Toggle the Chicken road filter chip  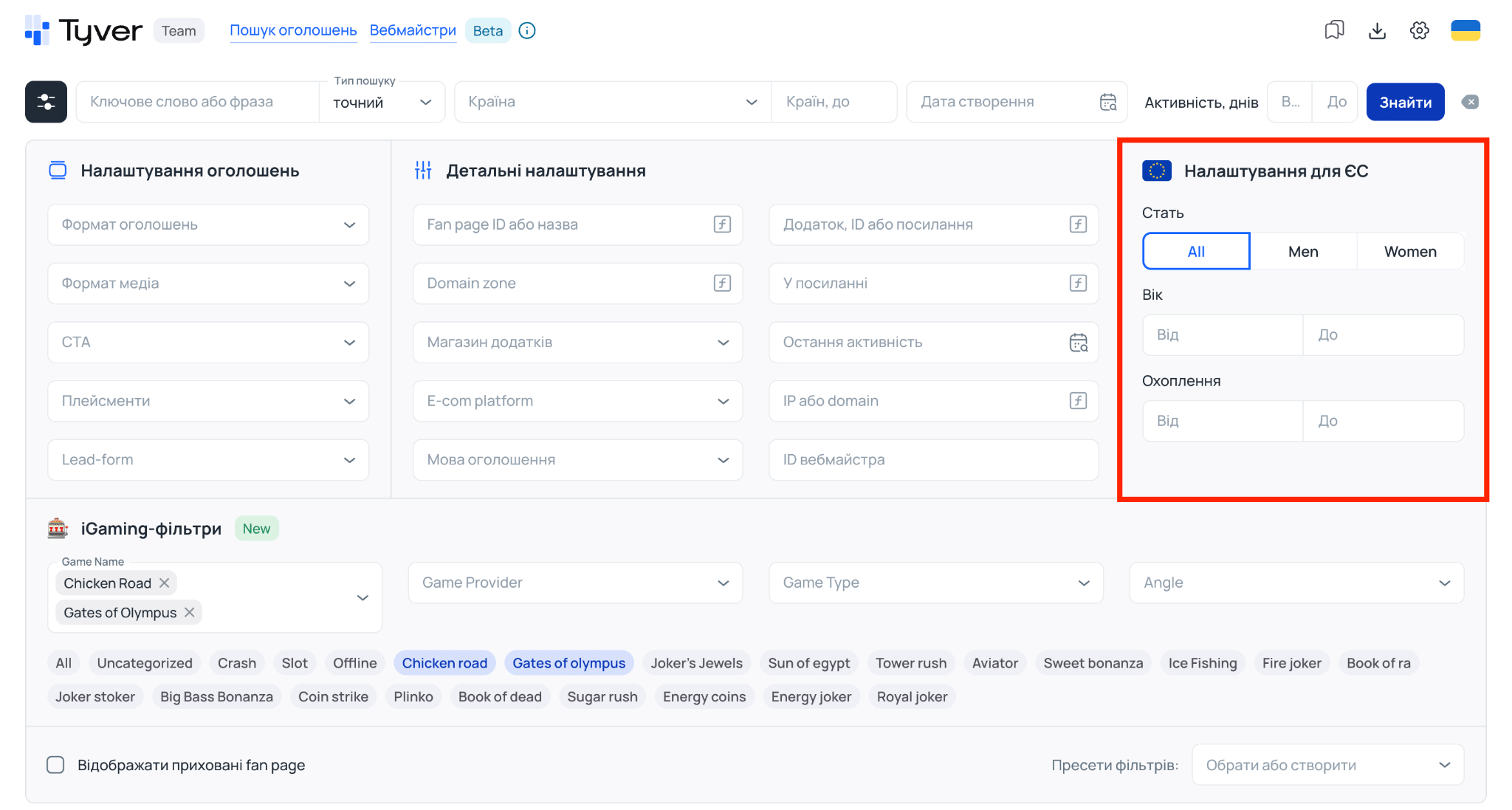(x=444, y=663)
